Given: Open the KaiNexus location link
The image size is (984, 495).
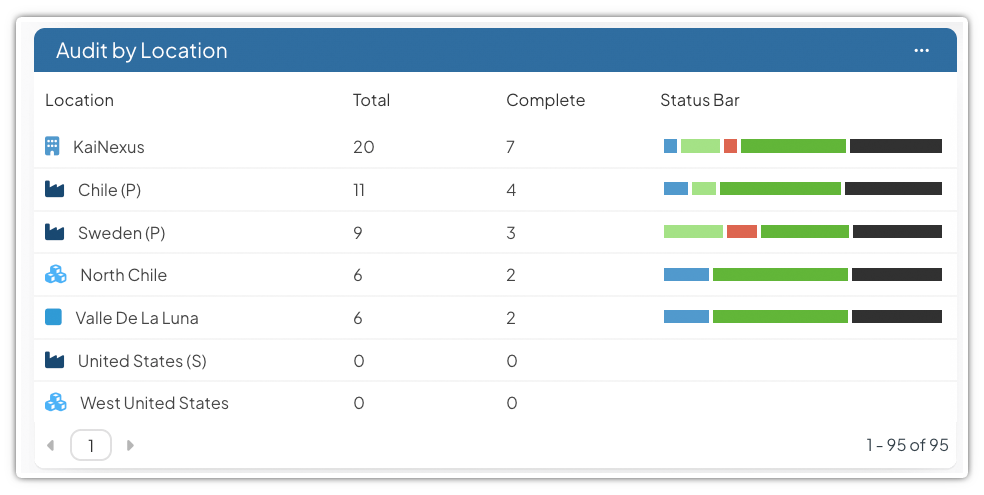Looking at the screenshot, I should [x=109, y=147].
